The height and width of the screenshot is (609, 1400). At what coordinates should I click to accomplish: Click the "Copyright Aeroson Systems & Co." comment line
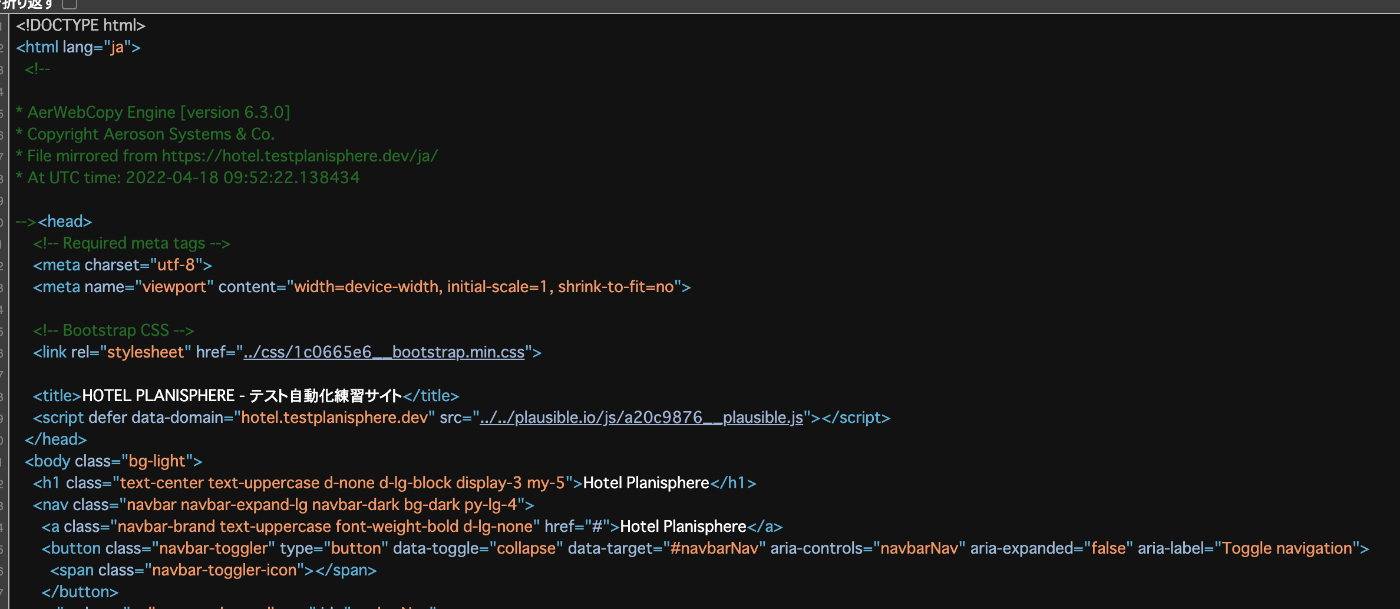pos(146,134)
